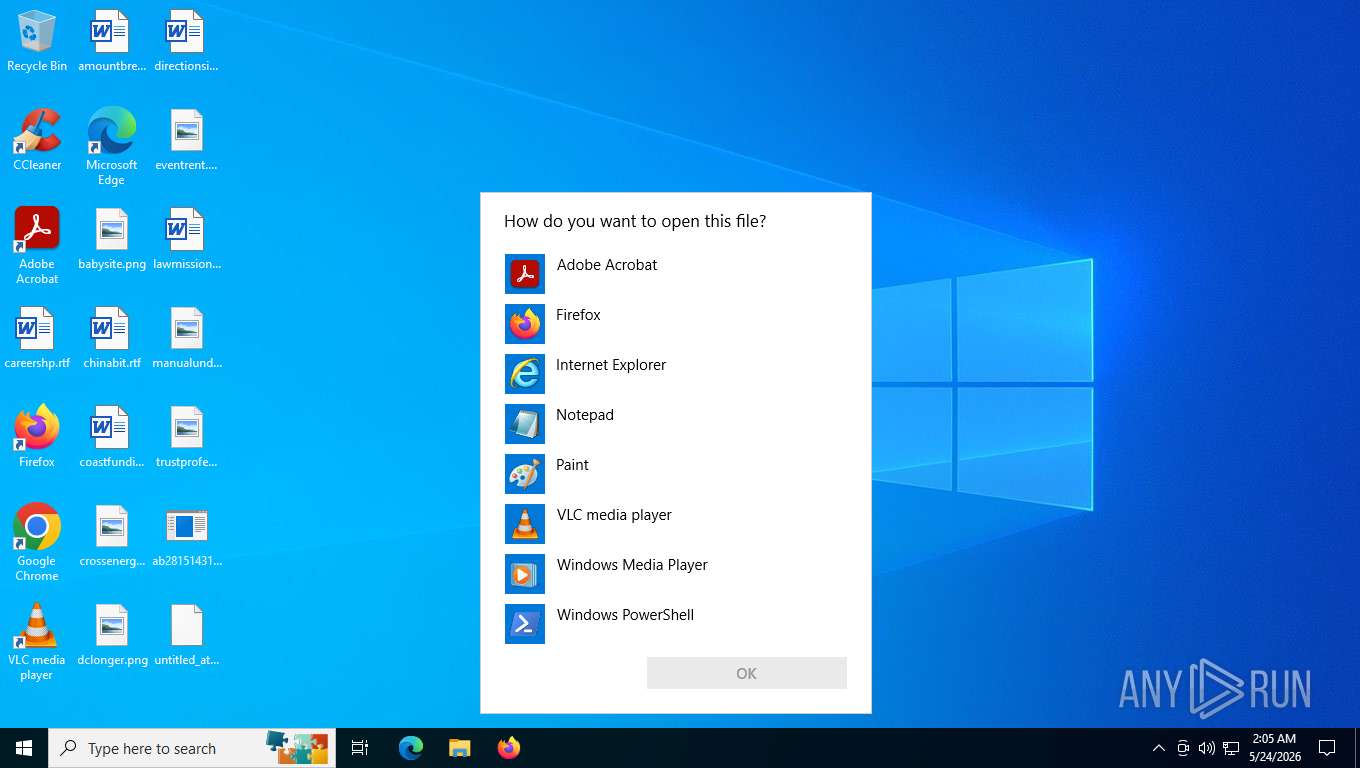The width and height of the screenshot is (1360, 768).
Task: Open the notification center icon
Action: point(1327,748)
